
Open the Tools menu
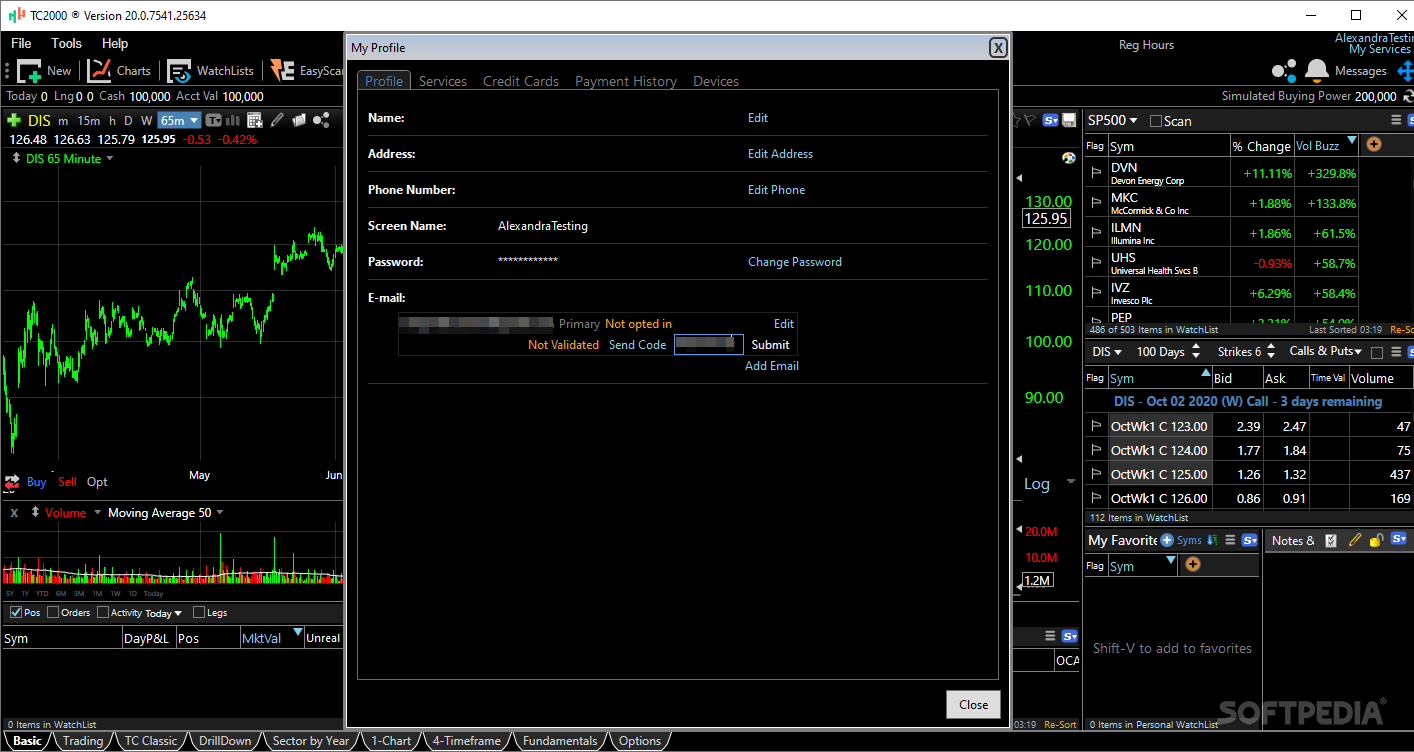point(66,43)
